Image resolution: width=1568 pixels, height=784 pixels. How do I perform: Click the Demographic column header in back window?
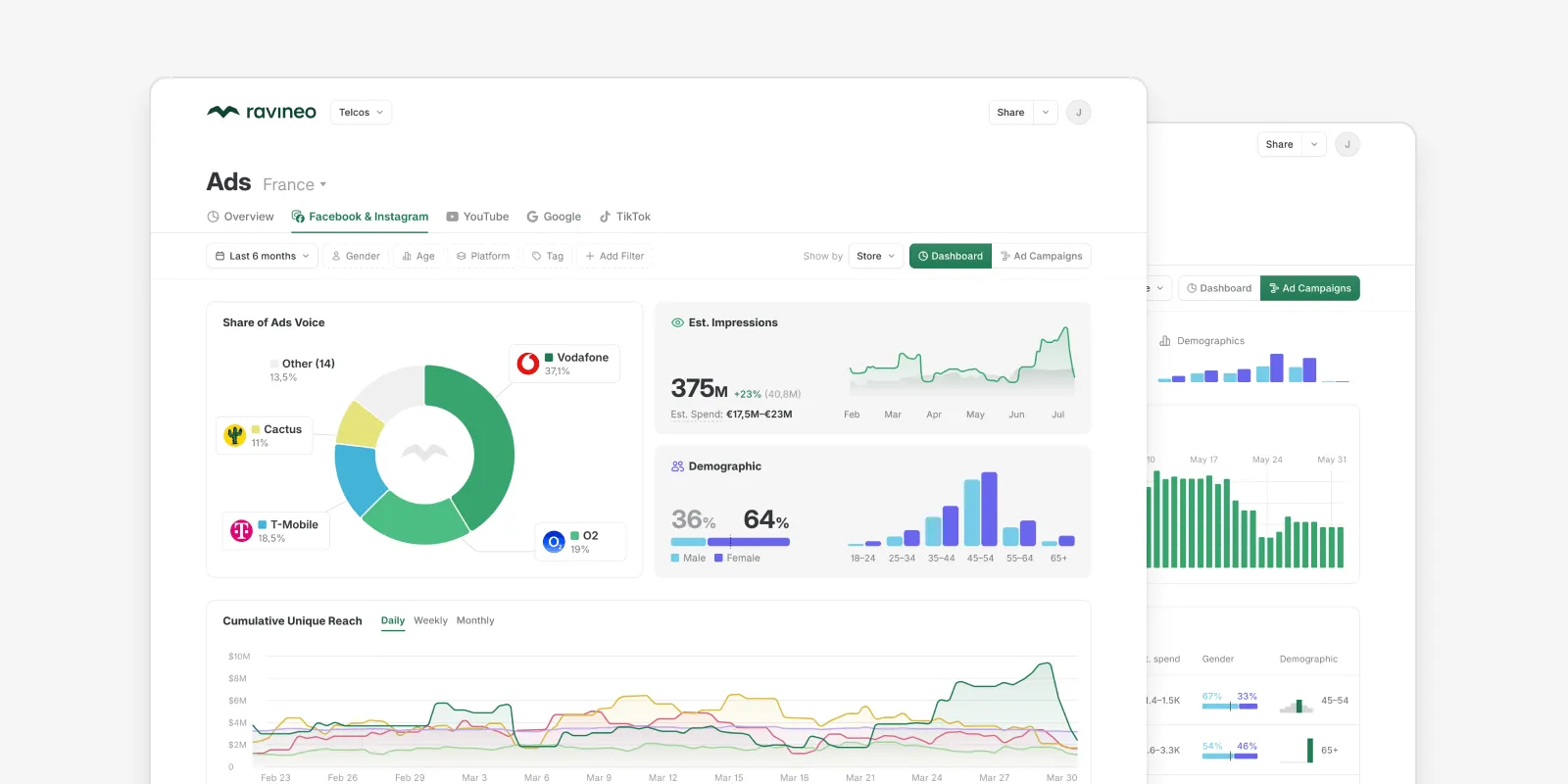pos(1308,659)
